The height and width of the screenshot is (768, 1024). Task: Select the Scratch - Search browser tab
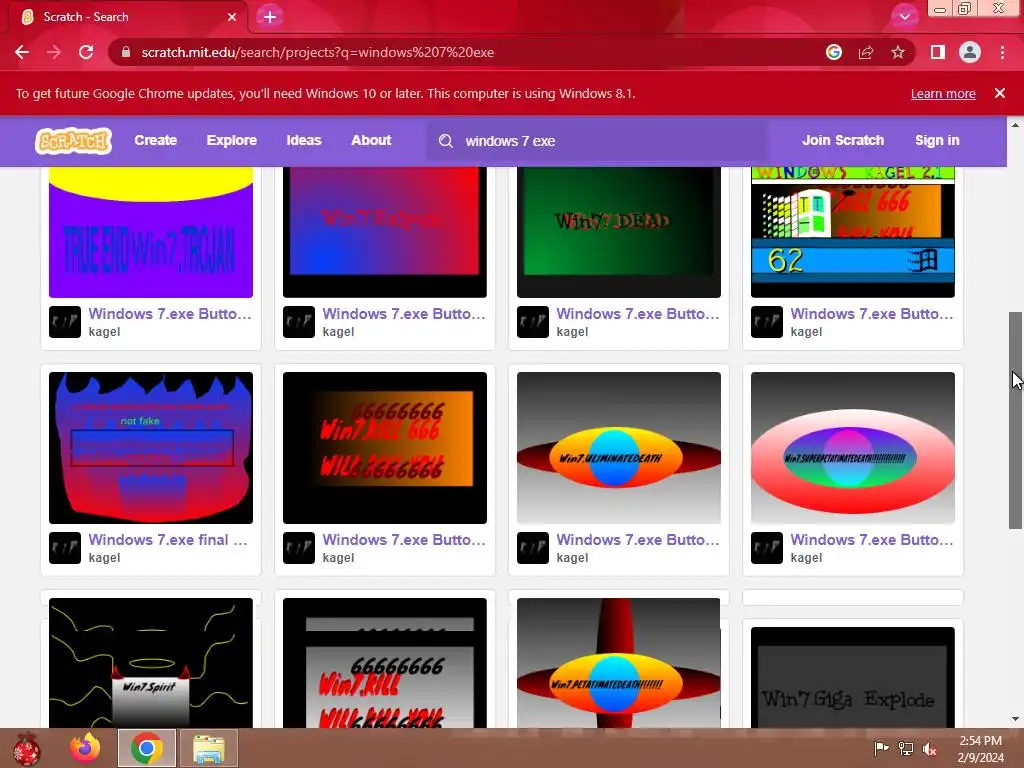click(124, 17)
